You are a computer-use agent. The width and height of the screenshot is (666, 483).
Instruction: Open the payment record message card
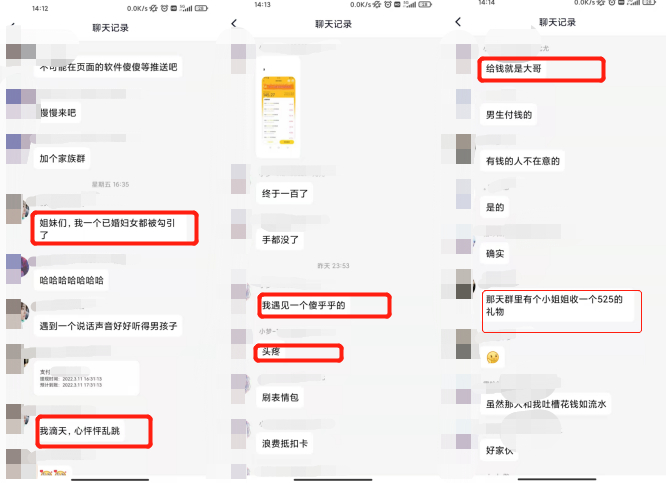[87, 378]
